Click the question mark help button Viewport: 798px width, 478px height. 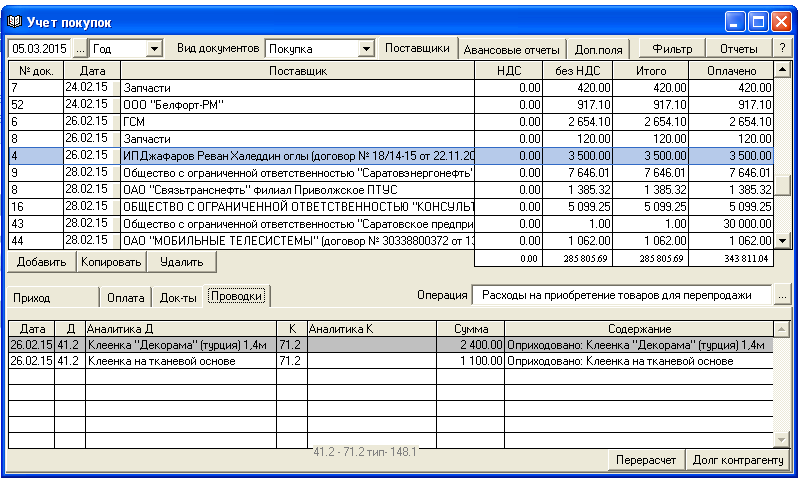(781, 48)
